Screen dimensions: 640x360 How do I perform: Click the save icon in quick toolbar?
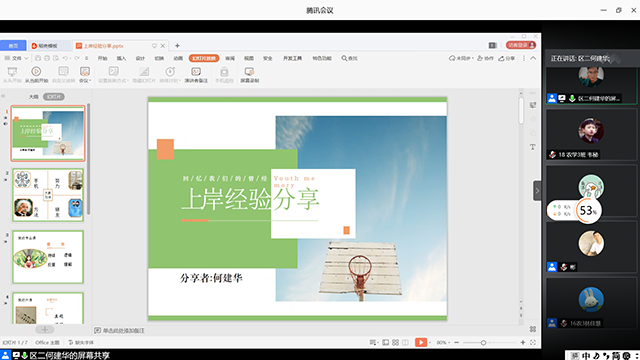[38, 58]
